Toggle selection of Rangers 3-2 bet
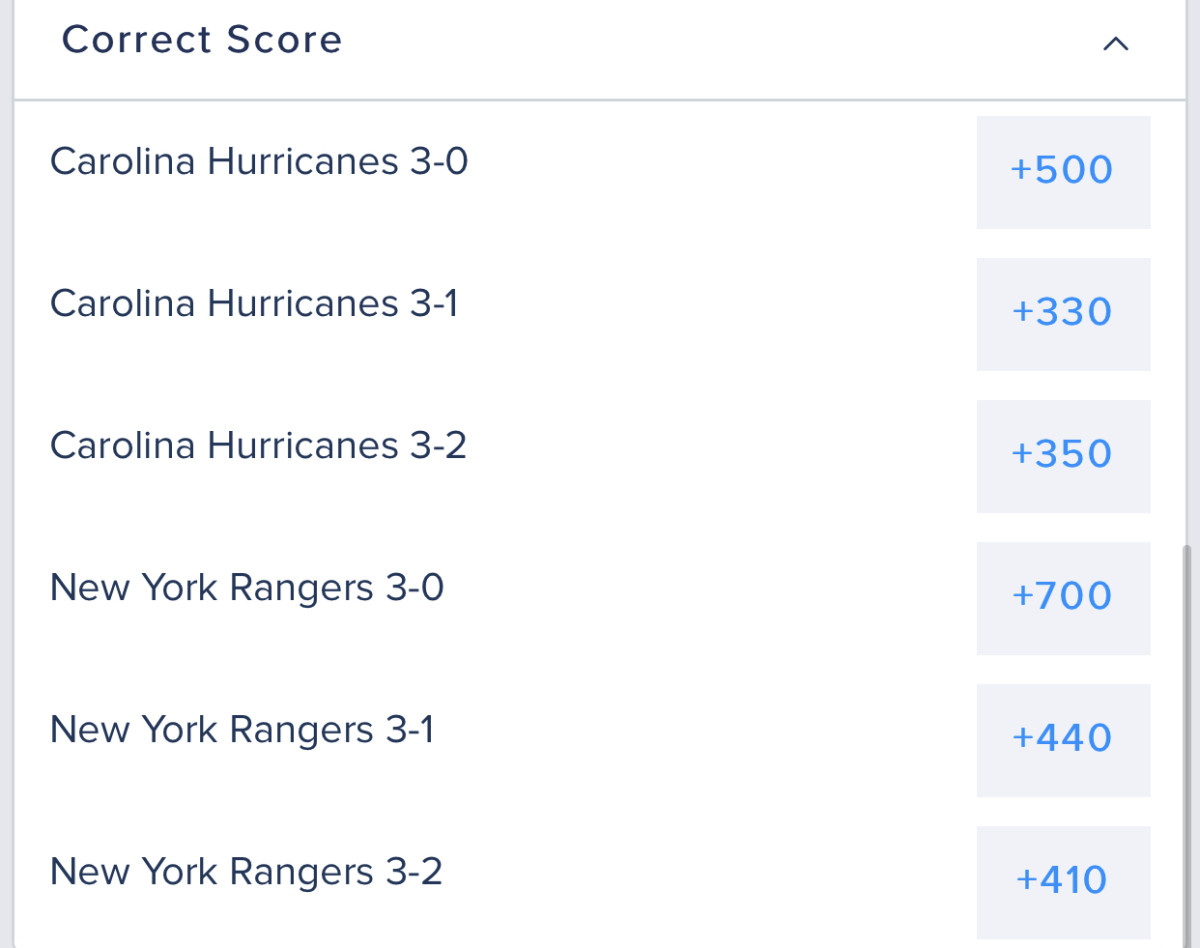Viewport: 1200px width, 948px height. 1063,881
